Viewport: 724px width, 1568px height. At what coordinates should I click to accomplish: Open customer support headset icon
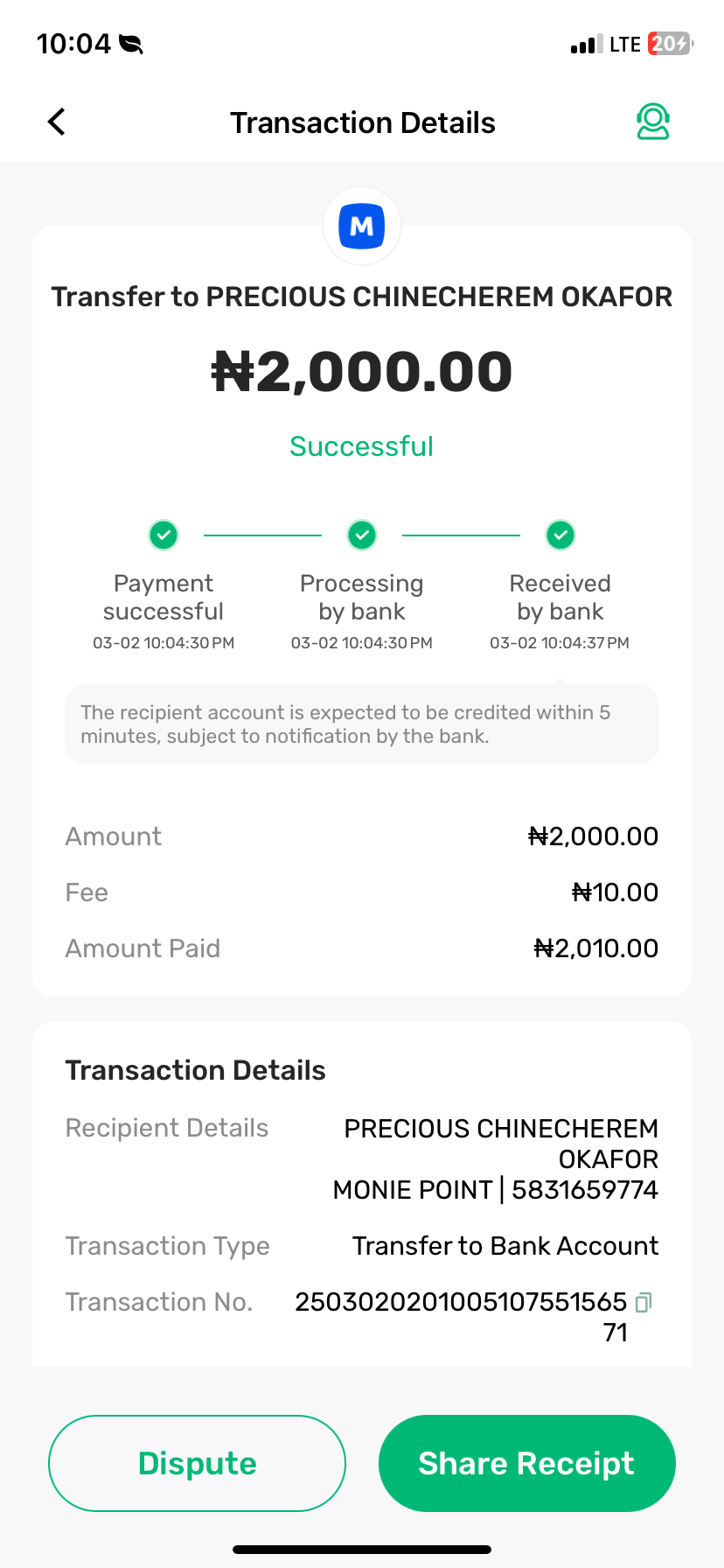pyautogui.click(x=652, y=122)
